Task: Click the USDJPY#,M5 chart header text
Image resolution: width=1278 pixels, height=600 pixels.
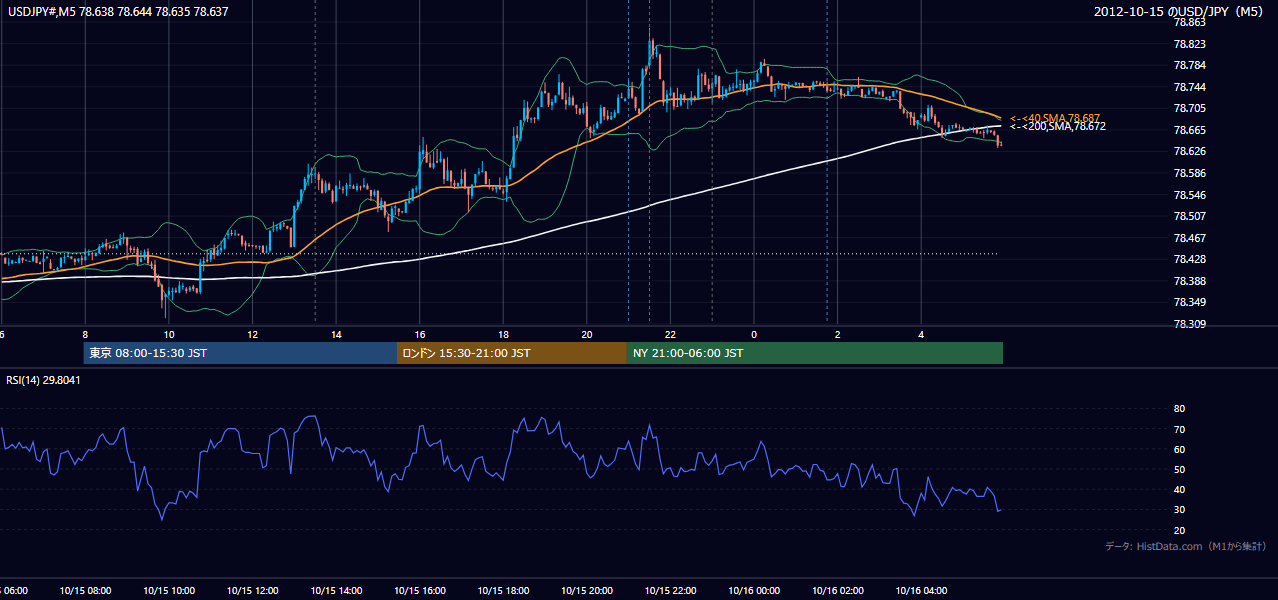Action: point(116,11)
